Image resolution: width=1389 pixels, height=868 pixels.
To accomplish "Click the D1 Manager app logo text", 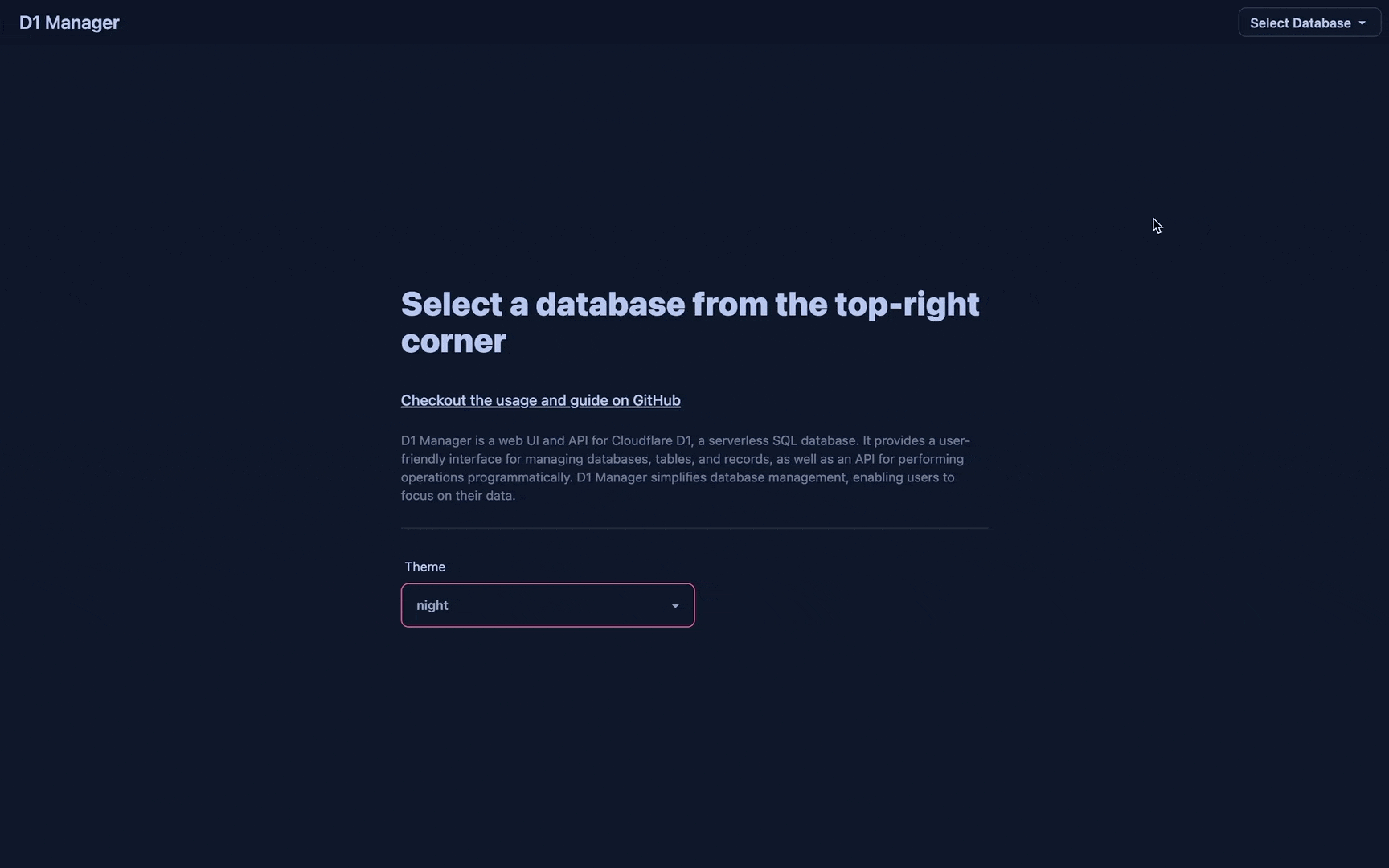I will (68, 23).
